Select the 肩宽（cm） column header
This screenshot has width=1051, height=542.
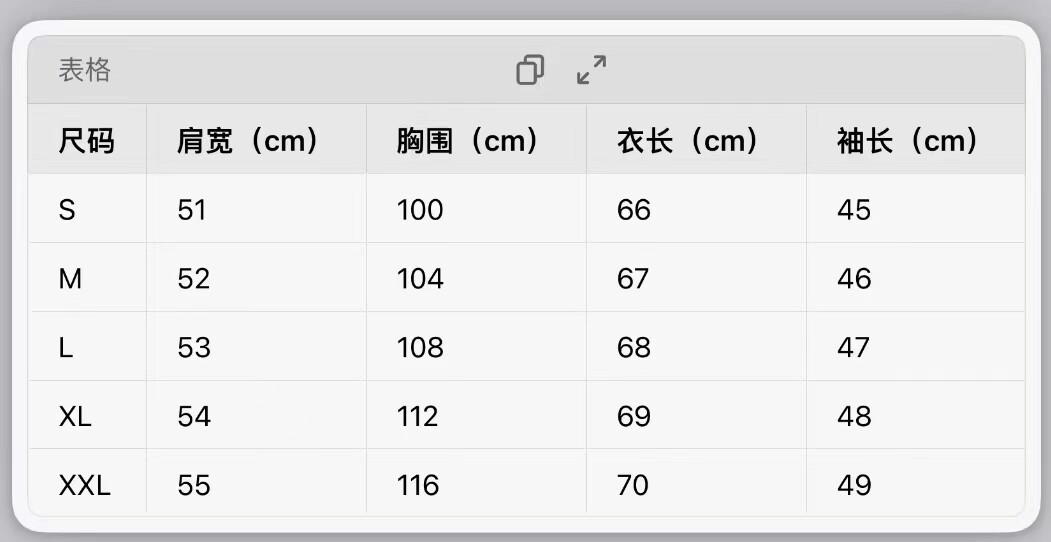click(249, 141)
